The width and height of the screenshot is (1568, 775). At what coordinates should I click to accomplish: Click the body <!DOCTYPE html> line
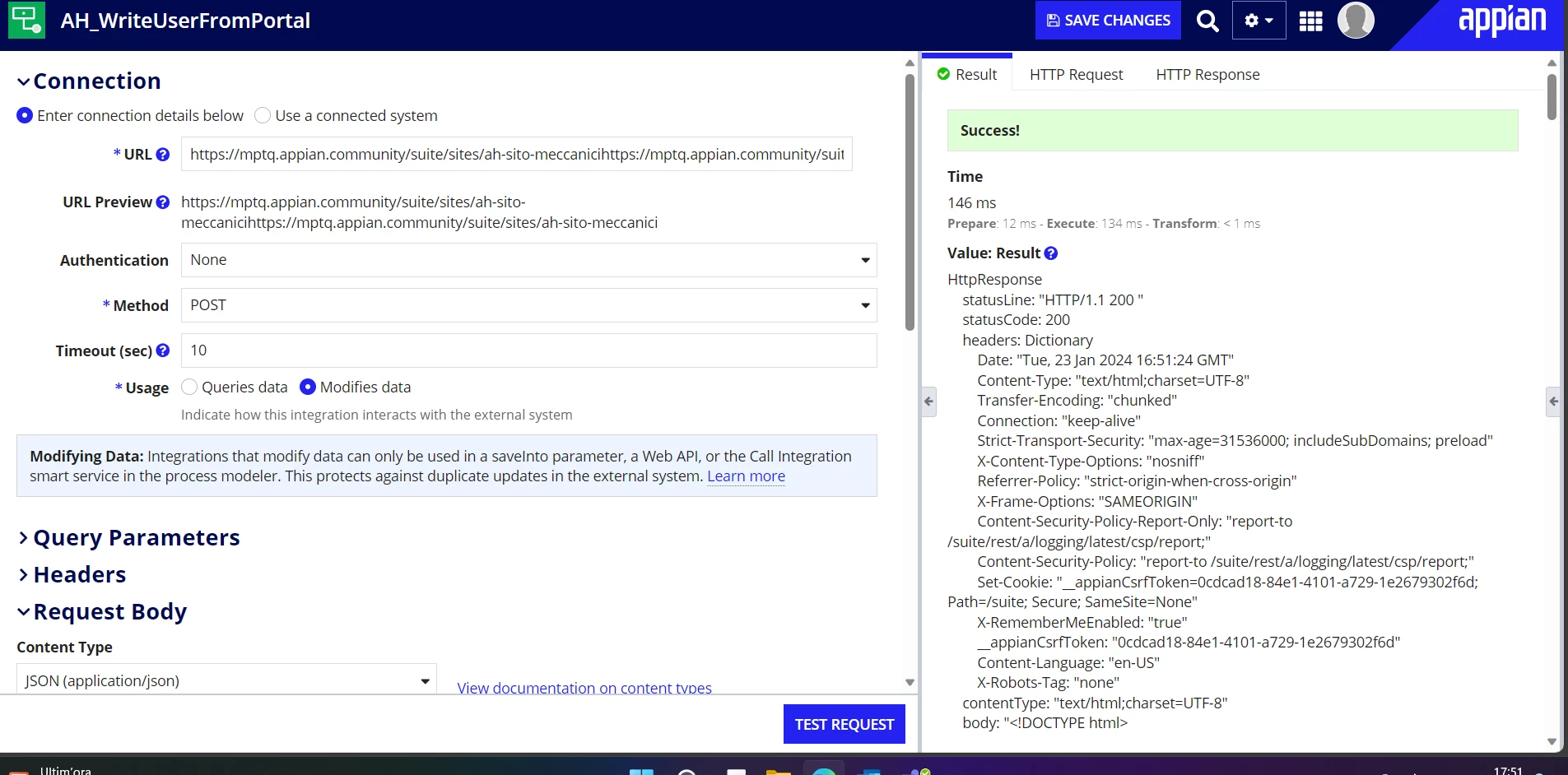(1045, 723)
